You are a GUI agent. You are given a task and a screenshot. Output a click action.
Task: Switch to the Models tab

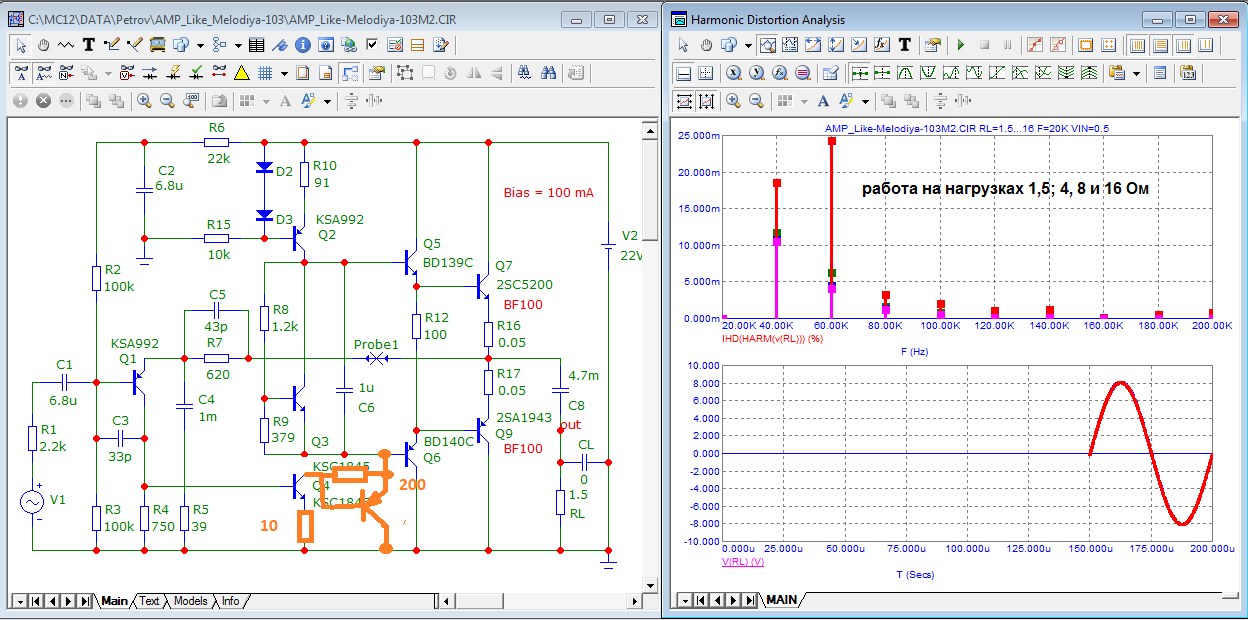190,601
